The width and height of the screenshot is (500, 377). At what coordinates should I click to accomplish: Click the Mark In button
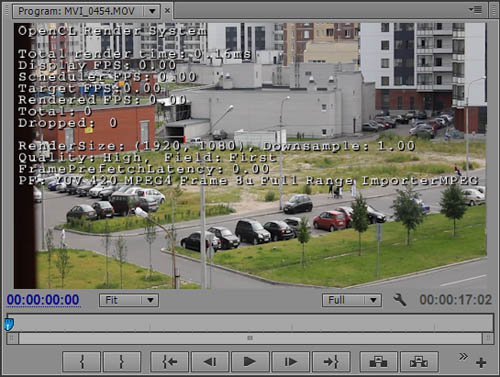click(x=81, y=362)
